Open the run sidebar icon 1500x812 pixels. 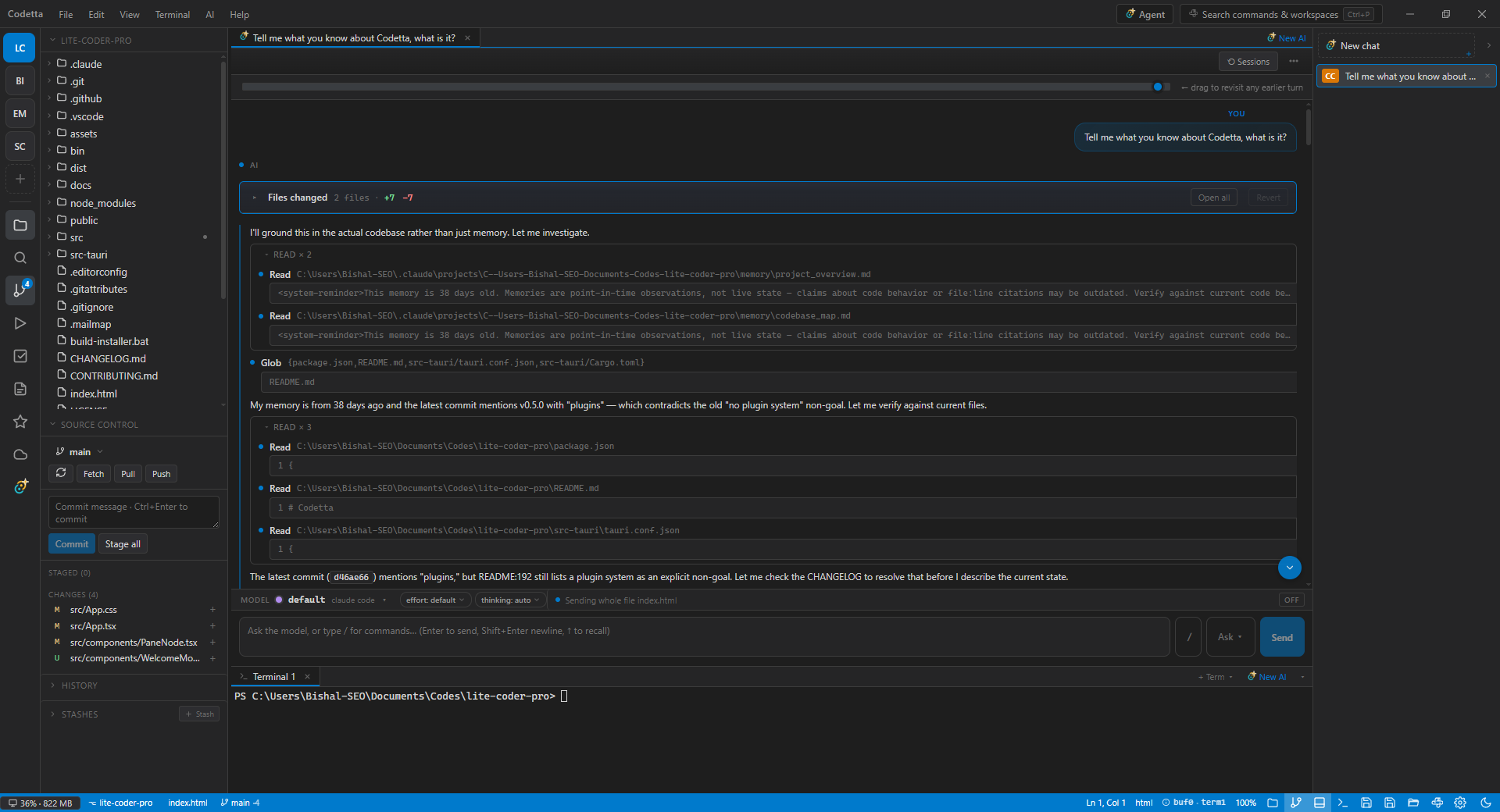coord(20,323)
